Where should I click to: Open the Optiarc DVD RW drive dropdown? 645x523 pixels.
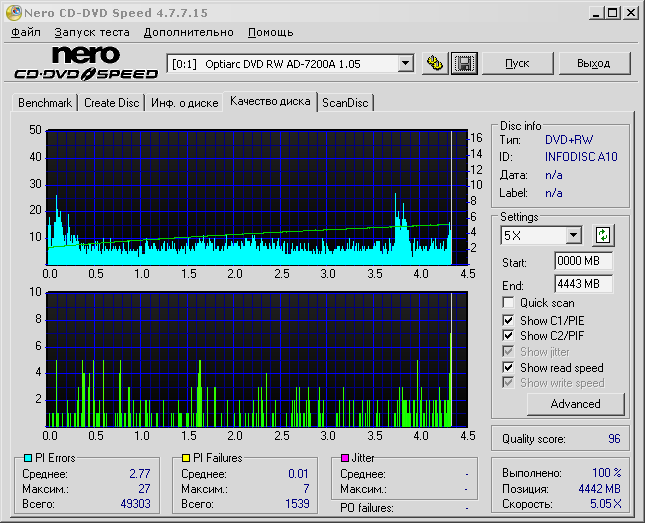click(405, 64)
